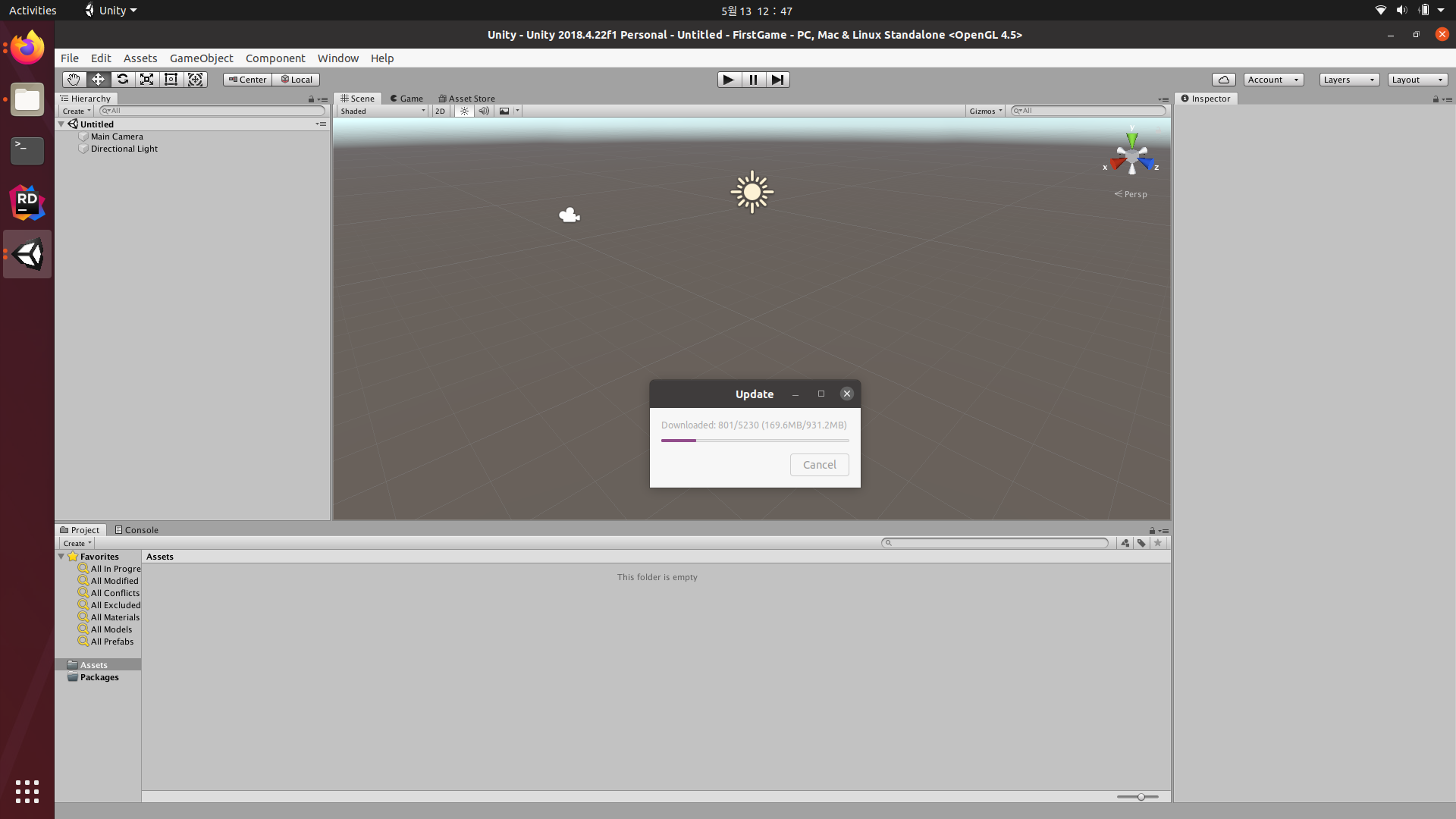1456x819 pixels.
Task: Select the Scale tool
Action: [146, 80]
